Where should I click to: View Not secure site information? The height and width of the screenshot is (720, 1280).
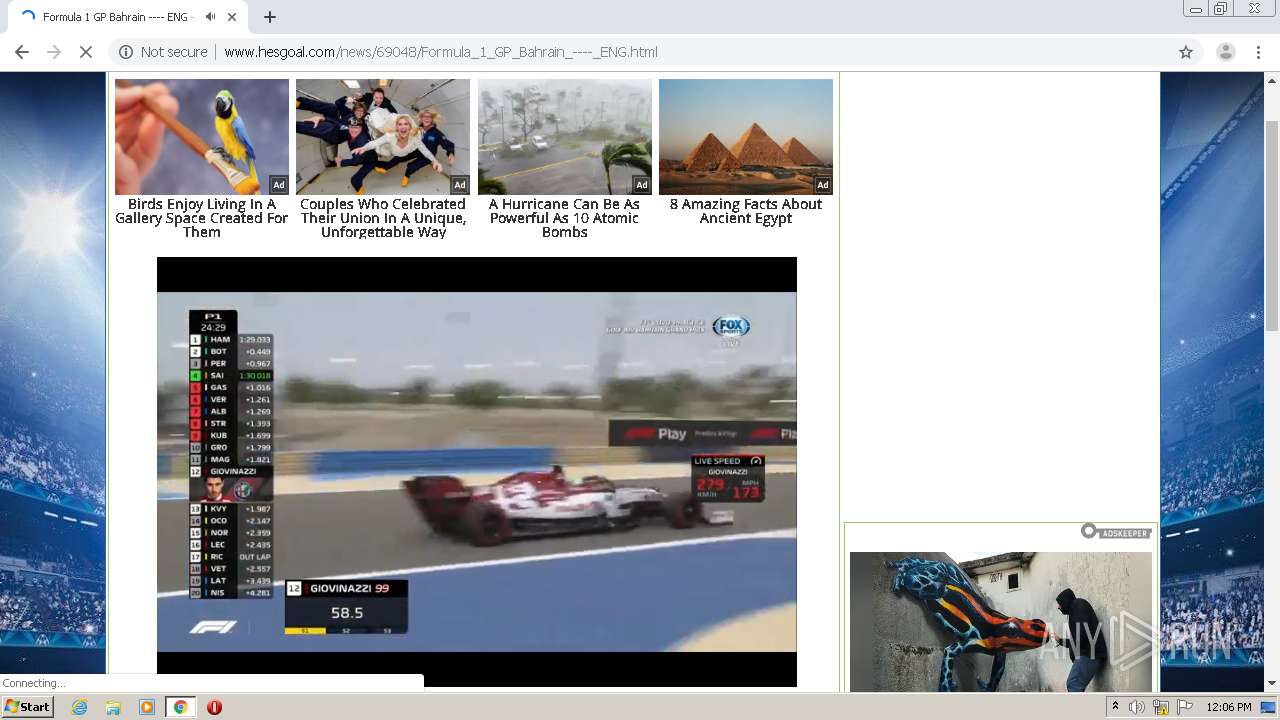163,52
